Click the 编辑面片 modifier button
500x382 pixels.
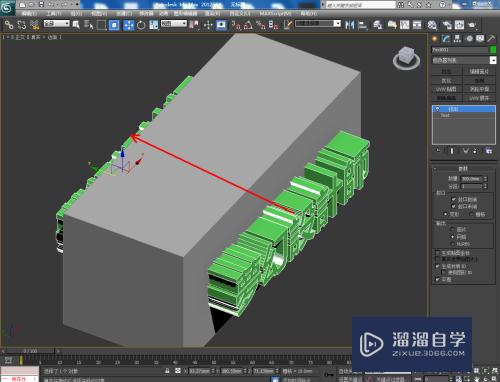pos(479,72)
